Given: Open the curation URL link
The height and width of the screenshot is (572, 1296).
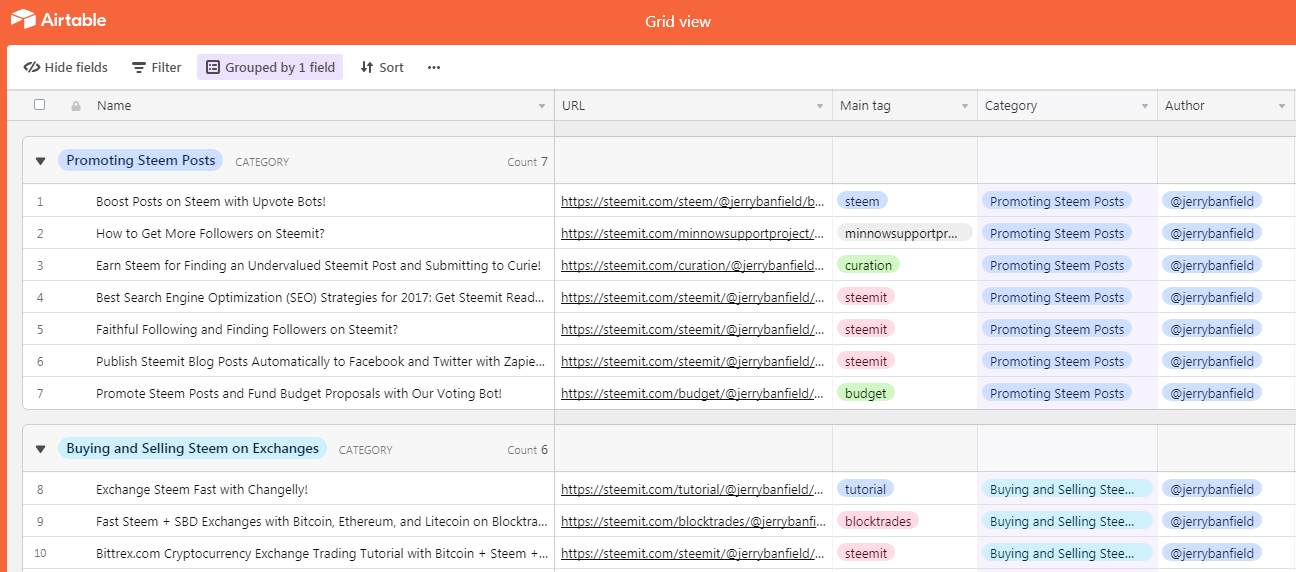Looking at the screenshot, I should pyautogui.click(x=694, y=265).
